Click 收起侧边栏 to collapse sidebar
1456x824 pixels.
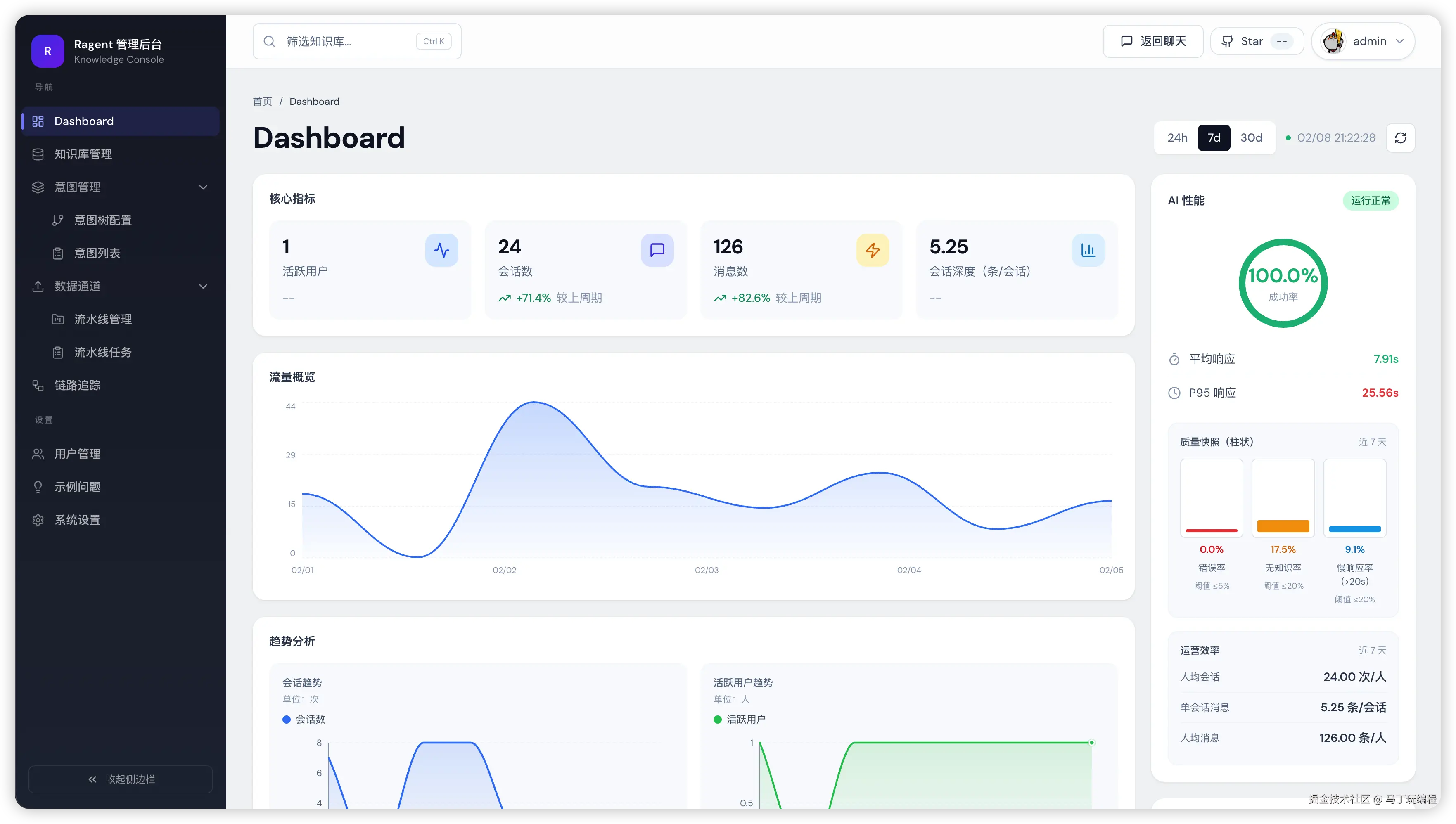pos(121,779)
